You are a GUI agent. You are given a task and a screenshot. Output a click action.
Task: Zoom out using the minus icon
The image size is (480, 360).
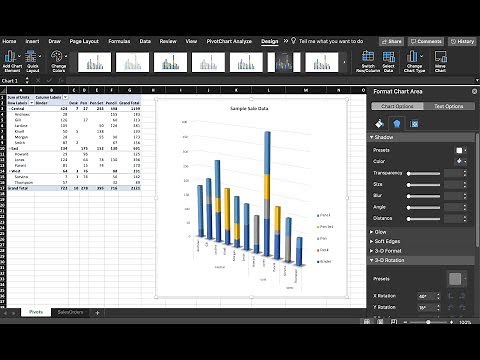point(405,322)
